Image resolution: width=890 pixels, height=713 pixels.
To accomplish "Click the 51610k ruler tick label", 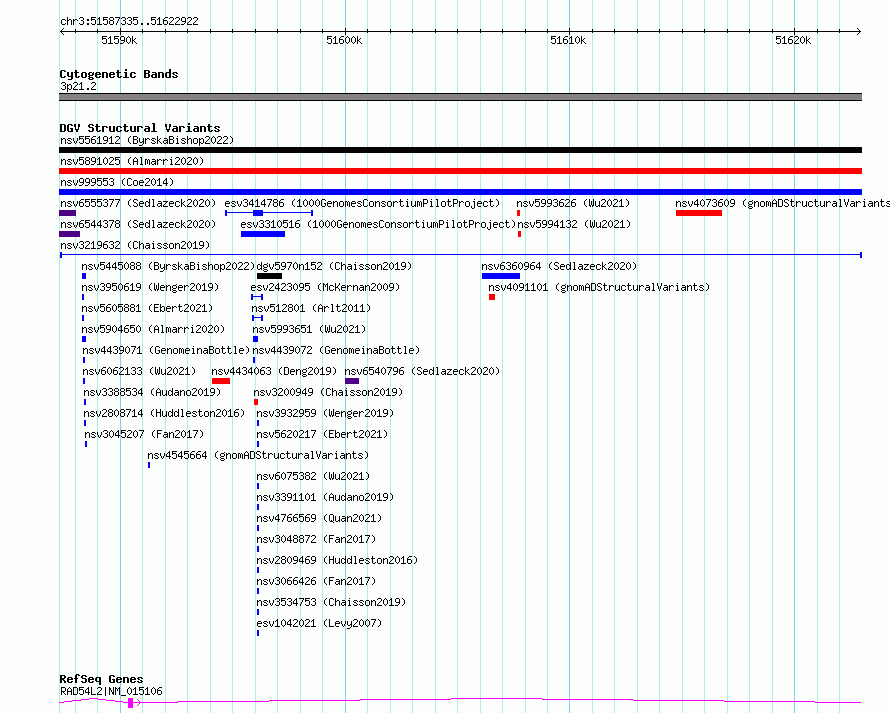I will pos(568,40).
